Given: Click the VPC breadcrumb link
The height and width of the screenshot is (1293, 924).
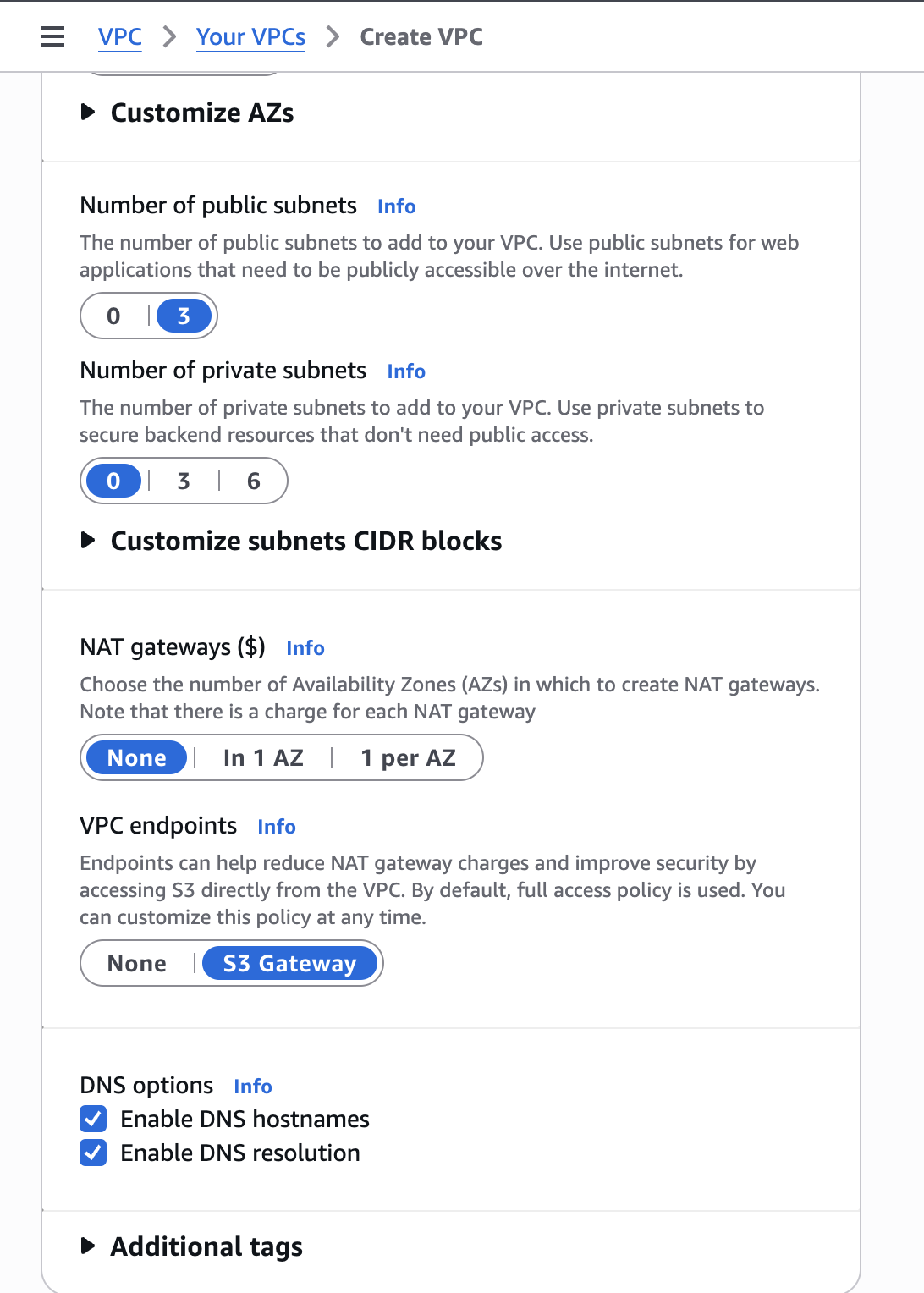Looking at the screenshot, I should [120, 37].
